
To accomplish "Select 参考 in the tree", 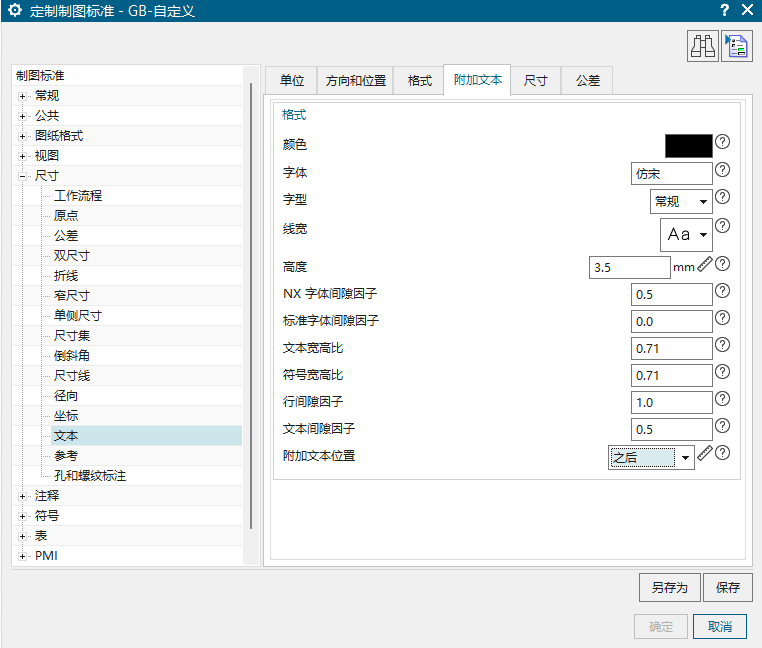I will tap(66, 456).
